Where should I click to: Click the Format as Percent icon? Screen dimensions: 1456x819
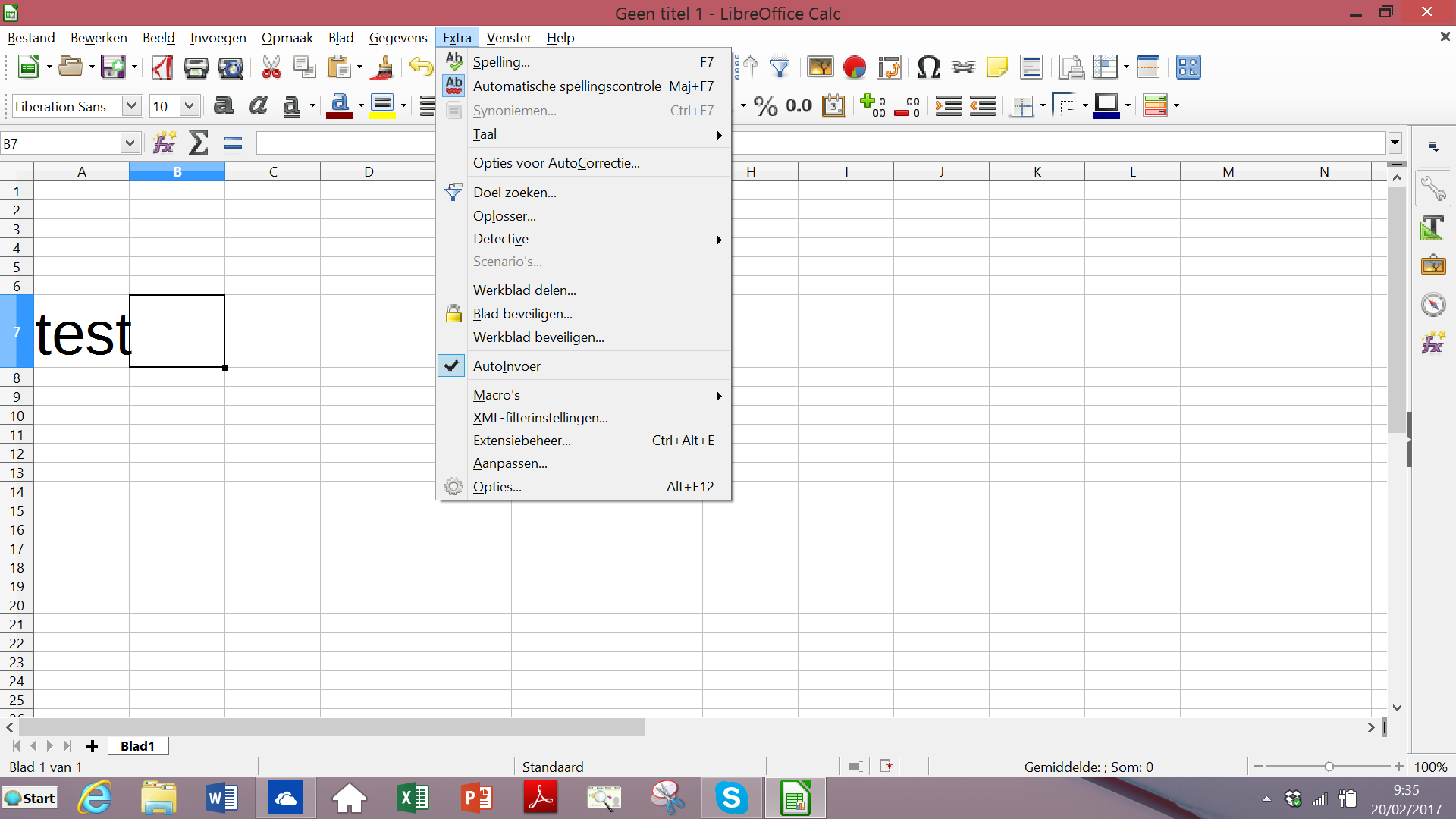point(765,106)
